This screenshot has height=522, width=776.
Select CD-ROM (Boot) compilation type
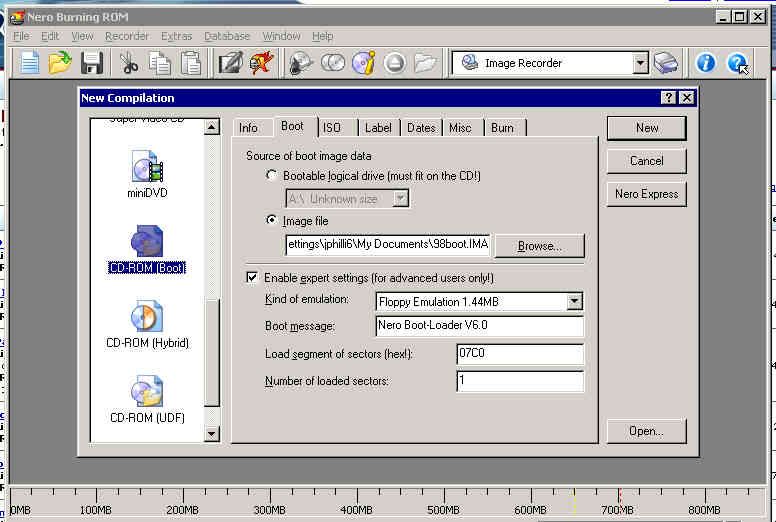tap(147, 249)
